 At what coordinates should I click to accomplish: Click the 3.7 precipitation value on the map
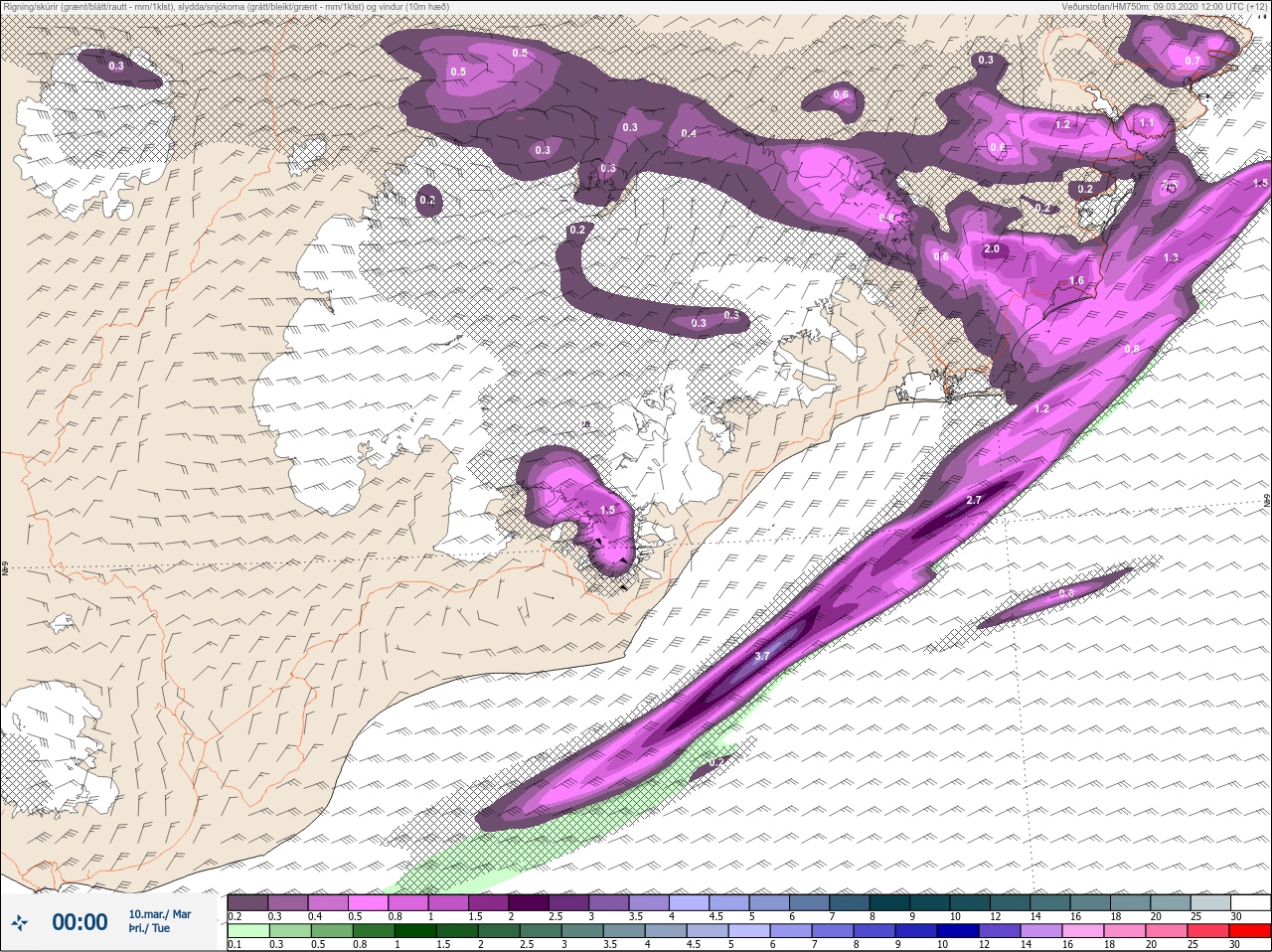click(x=762, y=656)
